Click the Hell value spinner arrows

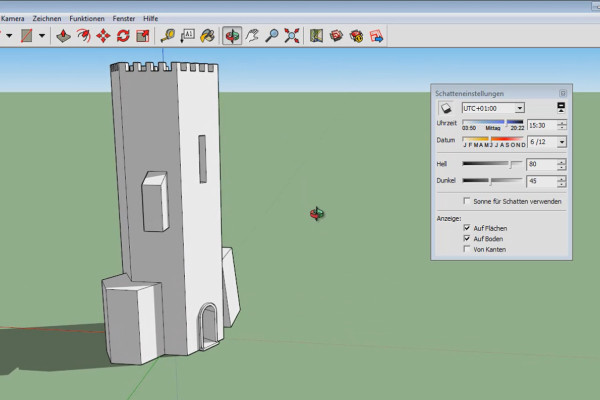point(561,165)
